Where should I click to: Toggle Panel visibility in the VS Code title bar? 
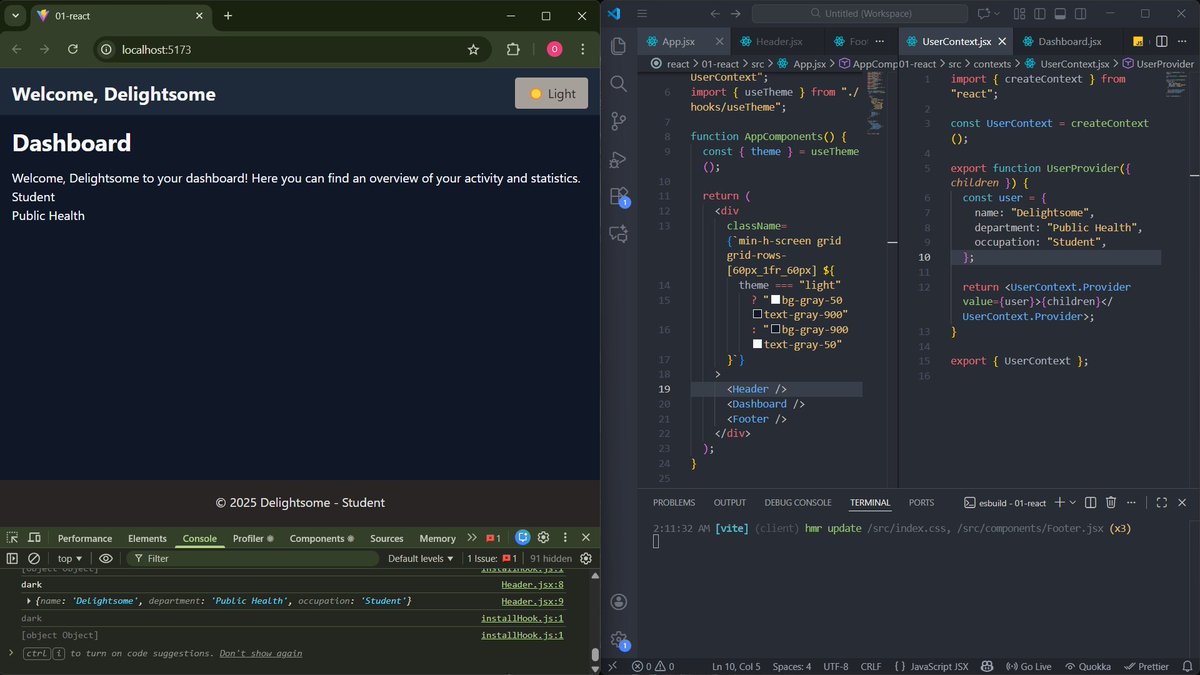click(x=1062, y=14)
